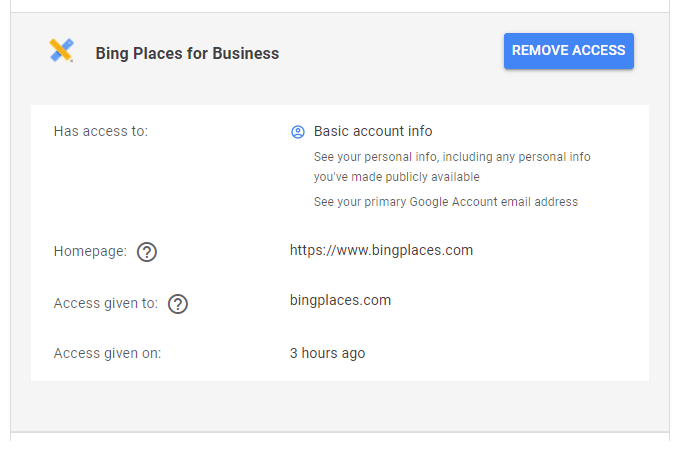Screen dimensions: 685x450
Task: Click the Bing Places app logo icon
Action: pyautogui.click(x=61, y=51)
